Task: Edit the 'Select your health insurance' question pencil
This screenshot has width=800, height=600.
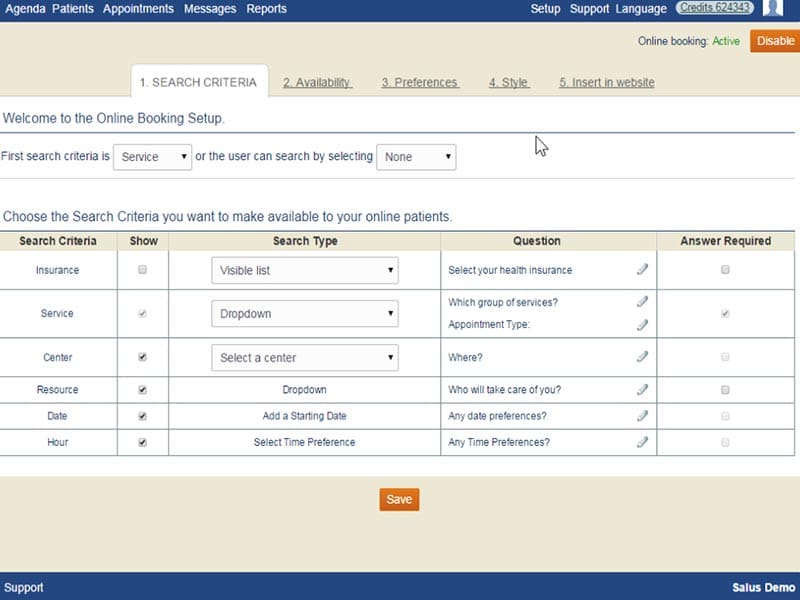Action: tap(642, 269)
